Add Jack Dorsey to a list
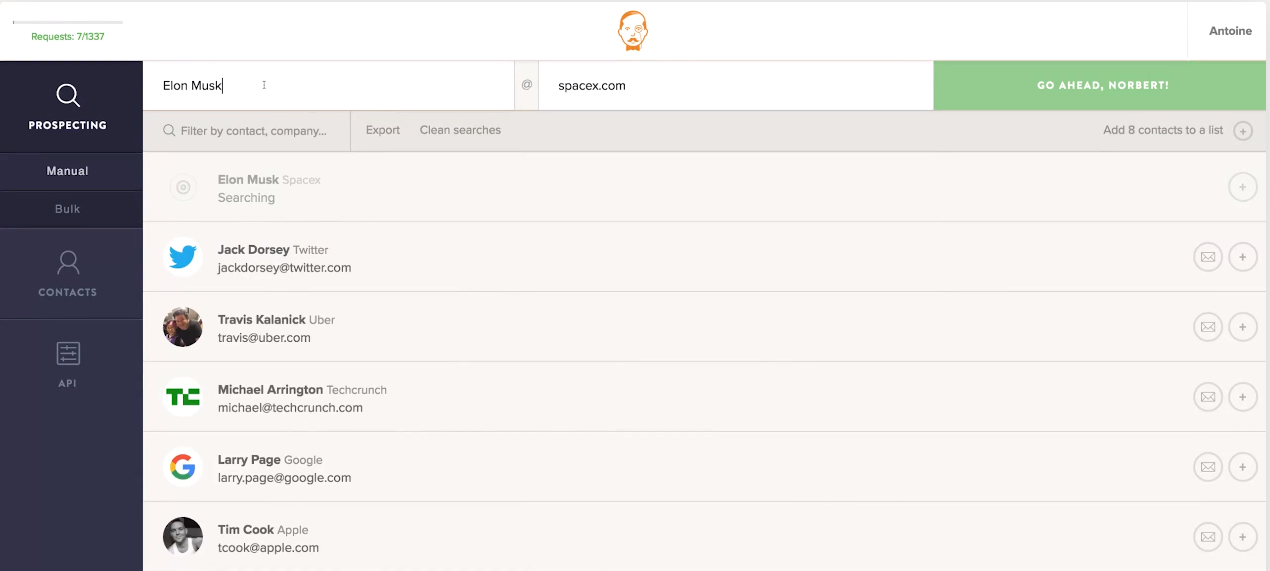The height and width of the screenshot is (571, 1270). (1242, 257)
